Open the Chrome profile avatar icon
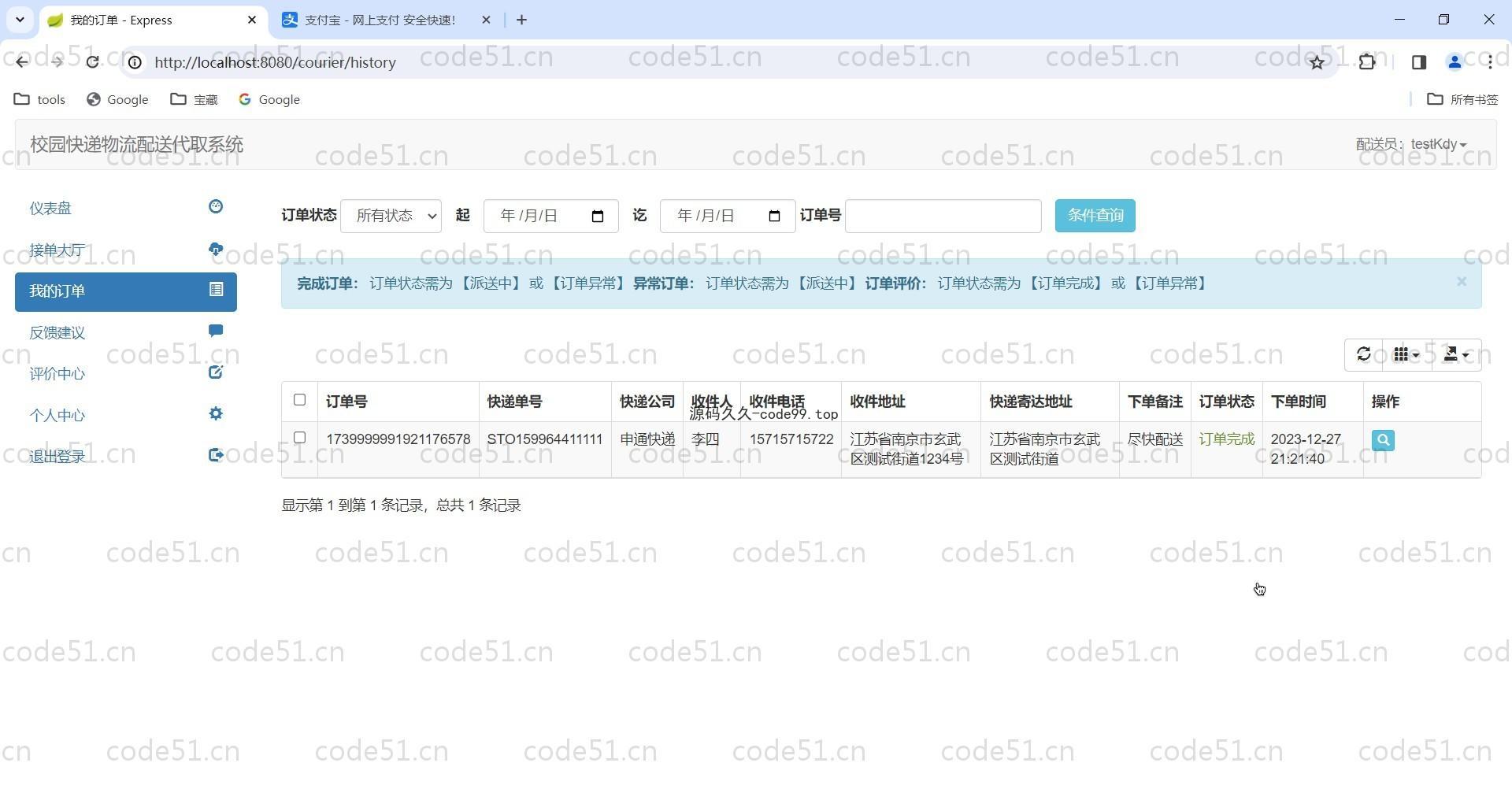1512x811 pixels. 1455,61
